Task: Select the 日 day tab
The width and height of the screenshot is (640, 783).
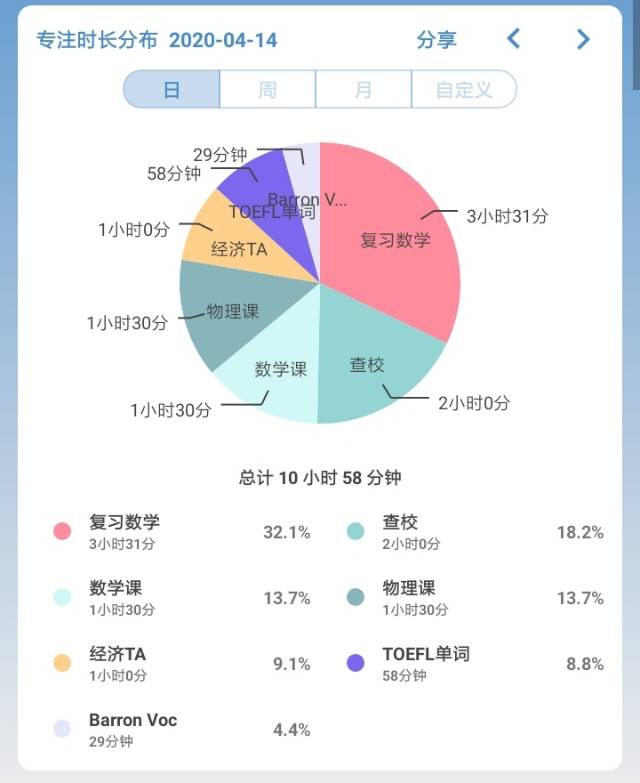Action: (x=171, y=90)
